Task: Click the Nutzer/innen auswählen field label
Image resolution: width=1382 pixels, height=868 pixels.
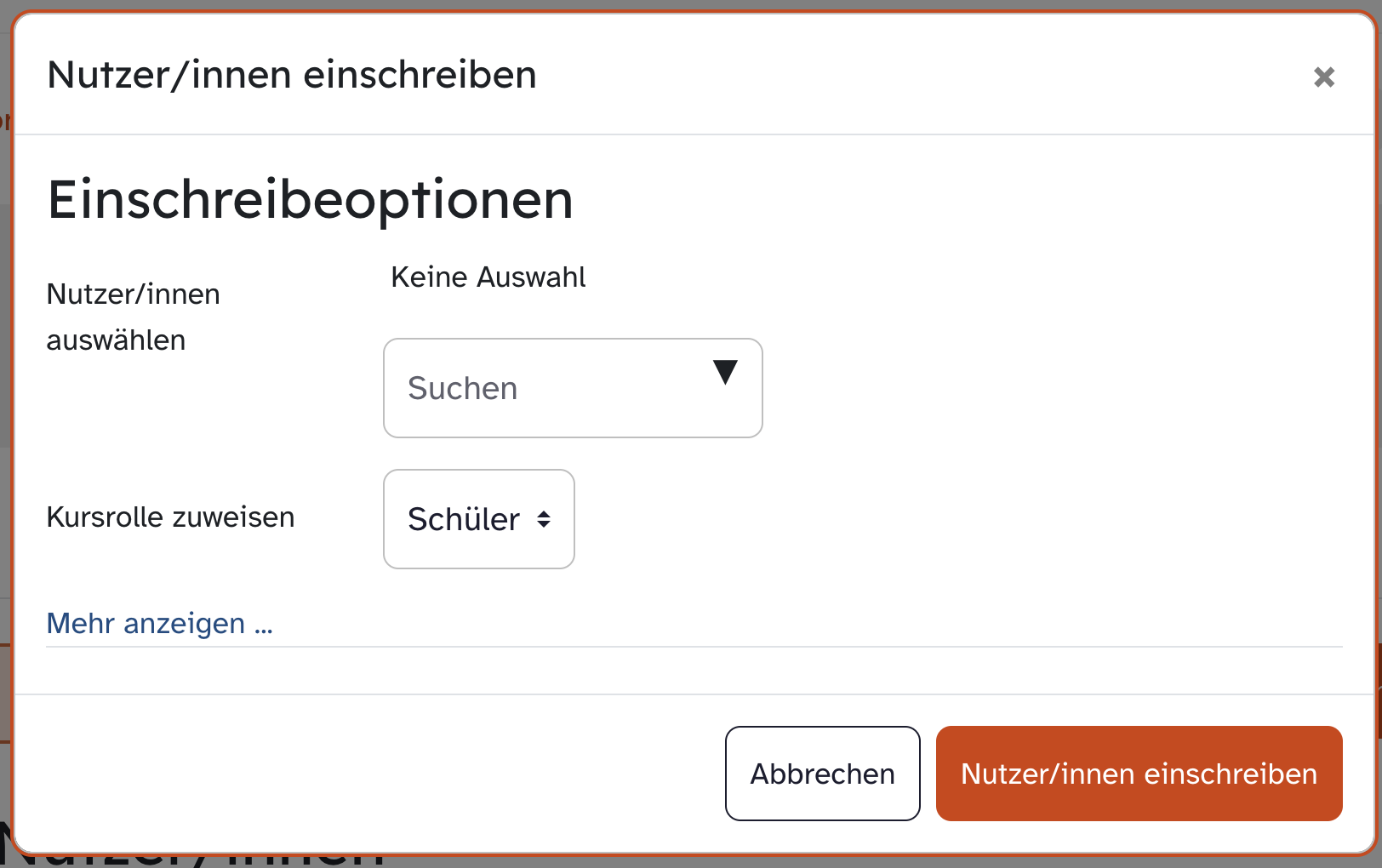Action: [134, 317]
